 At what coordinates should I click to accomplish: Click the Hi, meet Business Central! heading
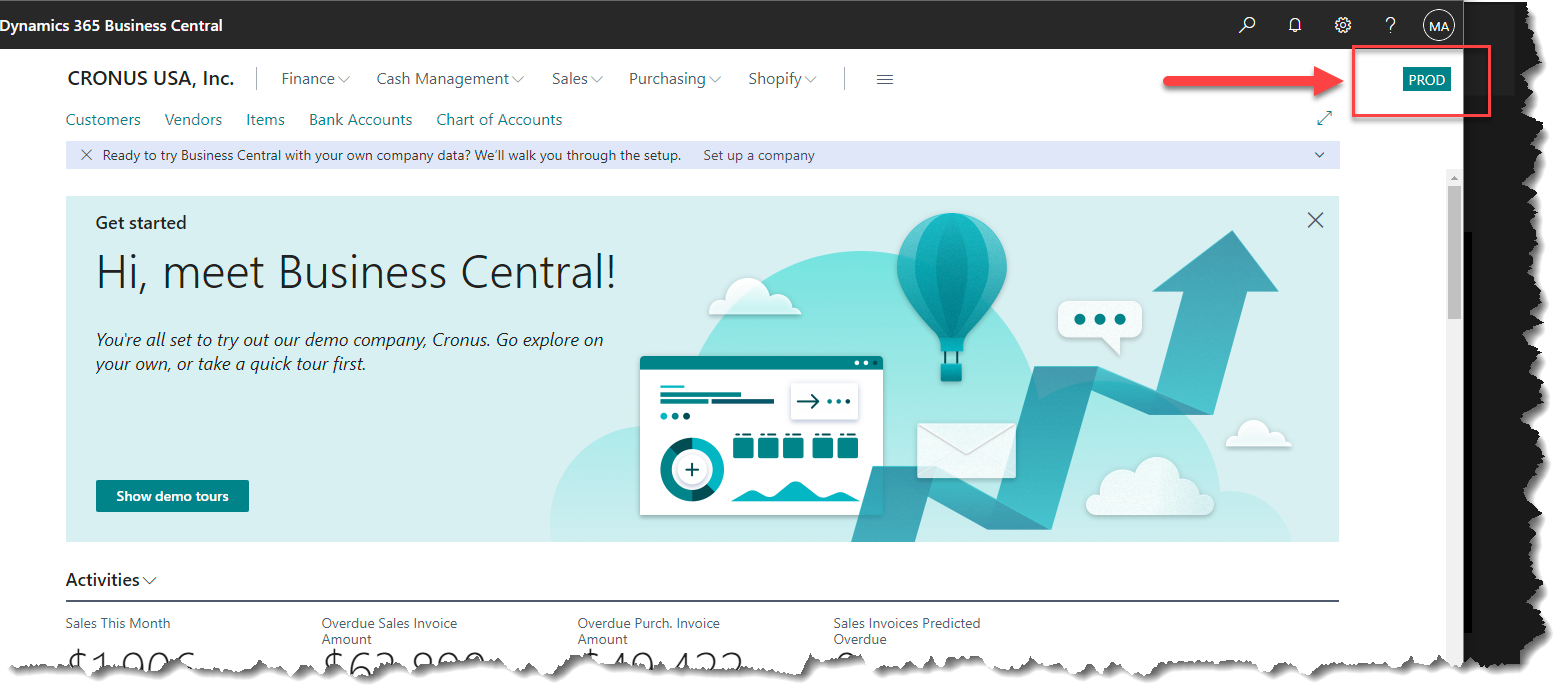[356, 271]
